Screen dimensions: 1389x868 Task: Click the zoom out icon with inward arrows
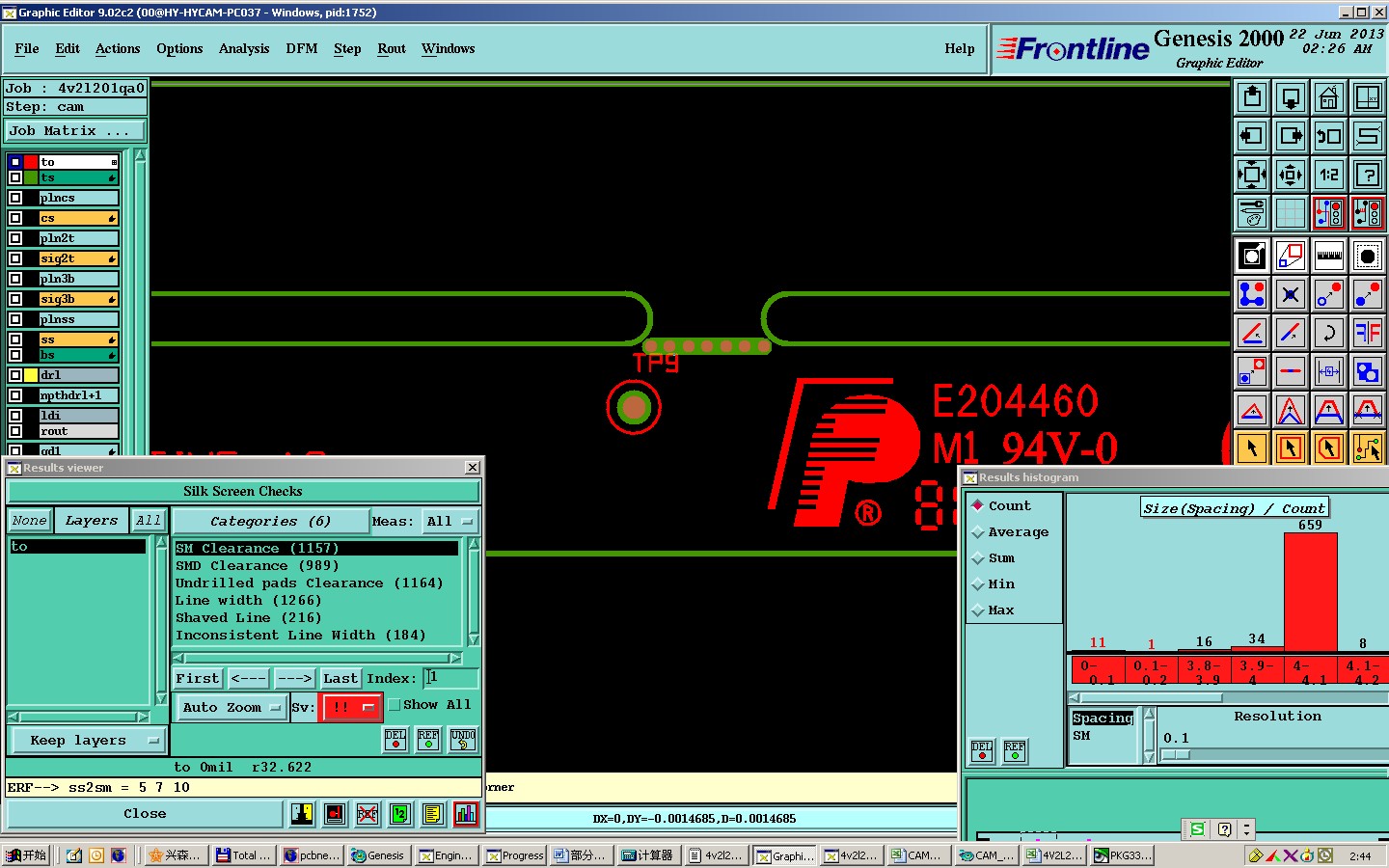[x=1291, y=175]
